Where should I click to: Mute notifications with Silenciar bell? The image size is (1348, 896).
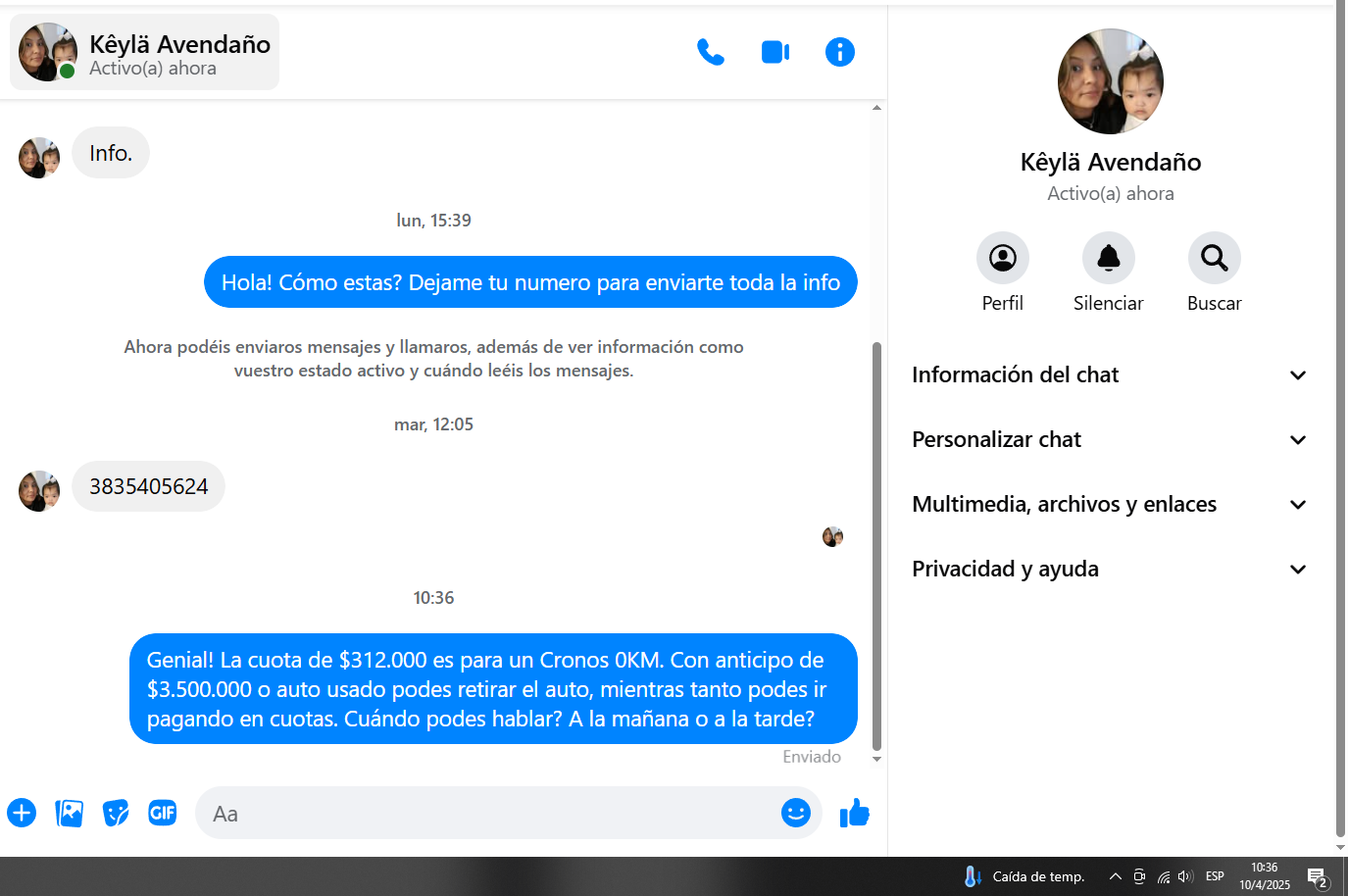click(1108, 258)
